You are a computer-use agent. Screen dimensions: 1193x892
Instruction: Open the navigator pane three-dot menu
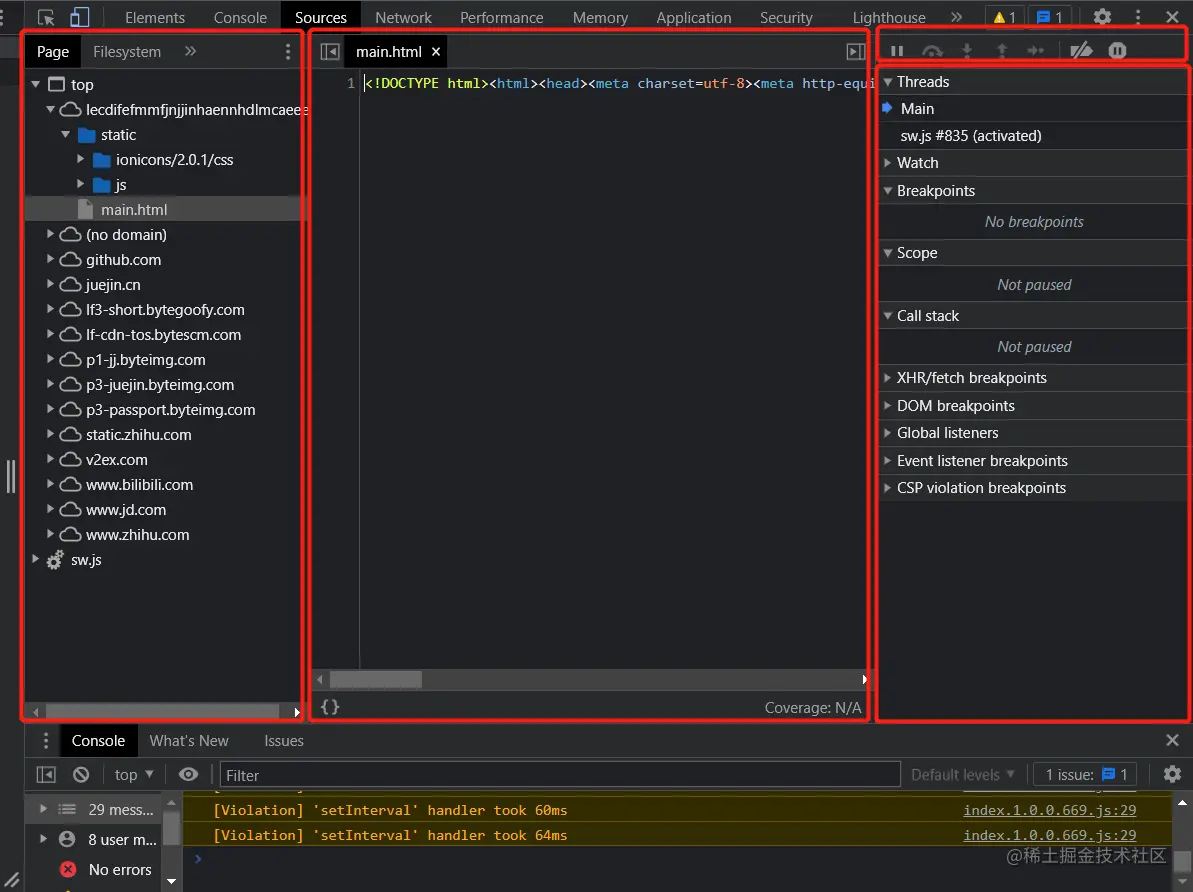[x=288, y=51]
